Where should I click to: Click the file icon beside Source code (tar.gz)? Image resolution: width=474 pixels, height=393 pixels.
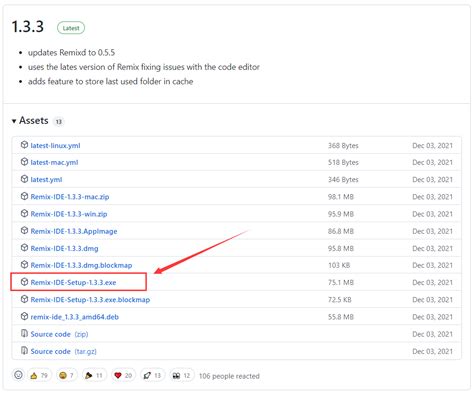24,351
